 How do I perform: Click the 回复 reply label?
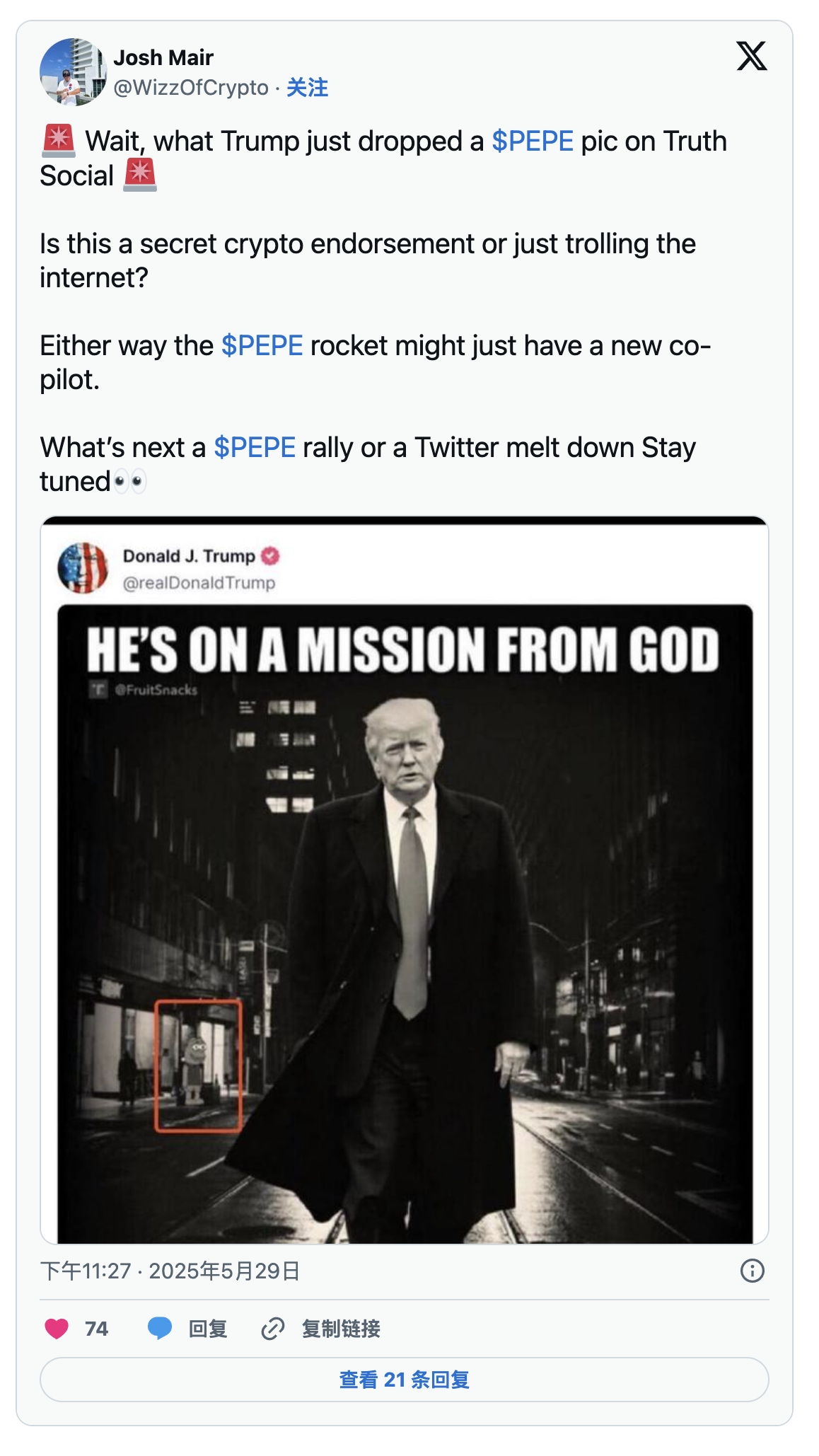click(x=208, y=1329)
